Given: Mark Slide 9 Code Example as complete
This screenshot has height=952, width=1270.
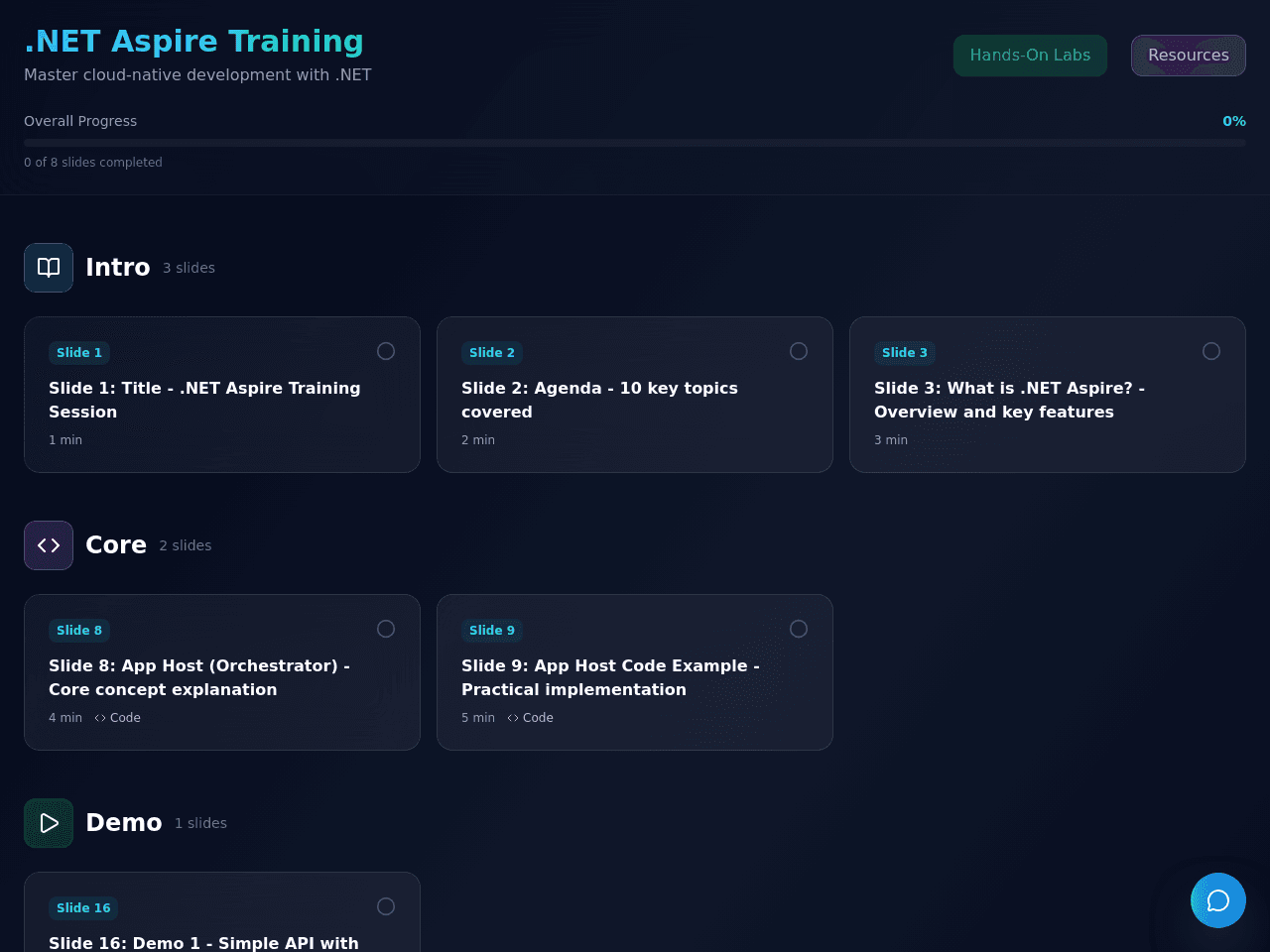Looking at the screenshot, I should 799,629.
